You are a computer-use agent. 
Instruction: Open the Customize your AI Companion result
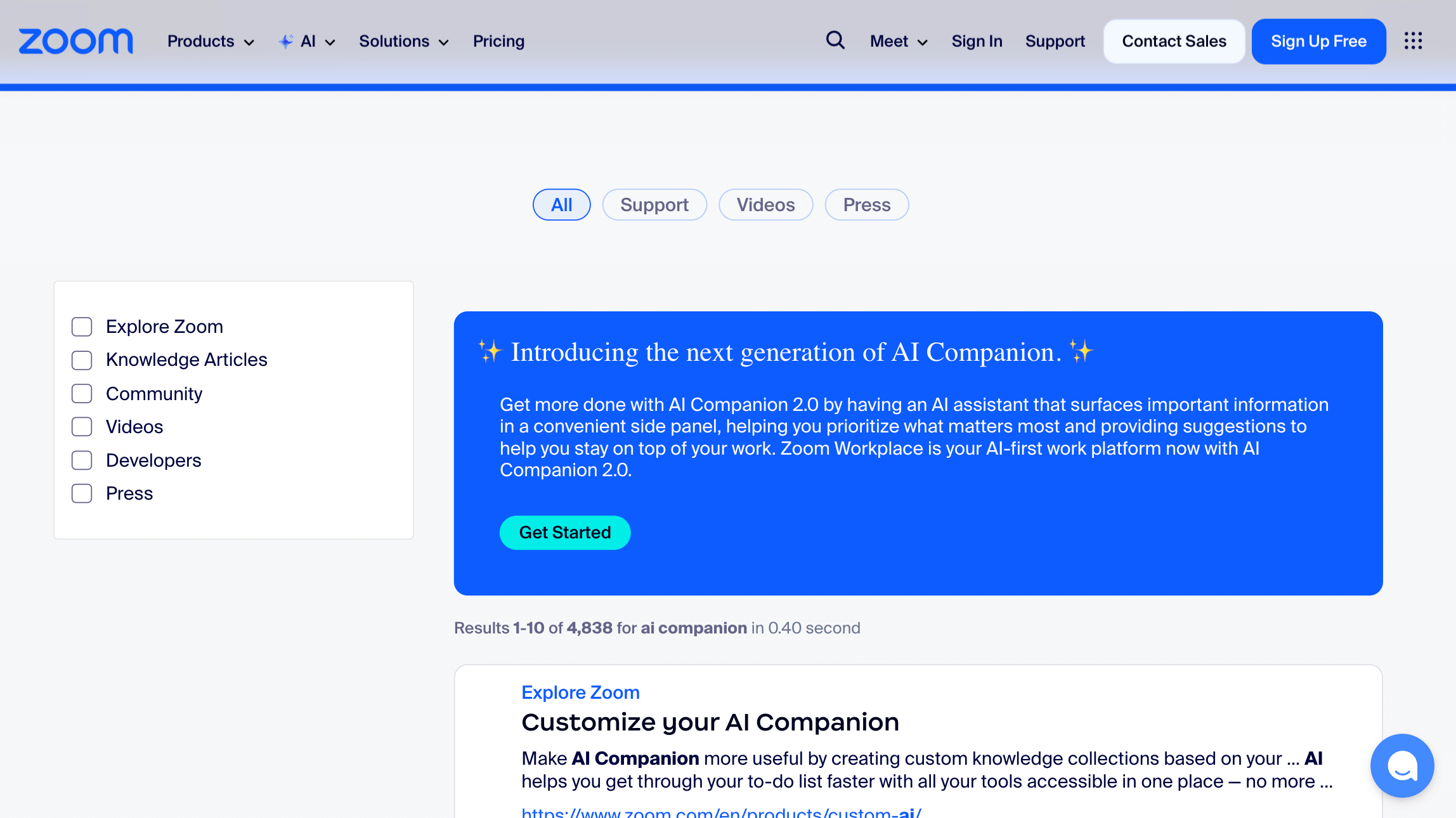710,722
